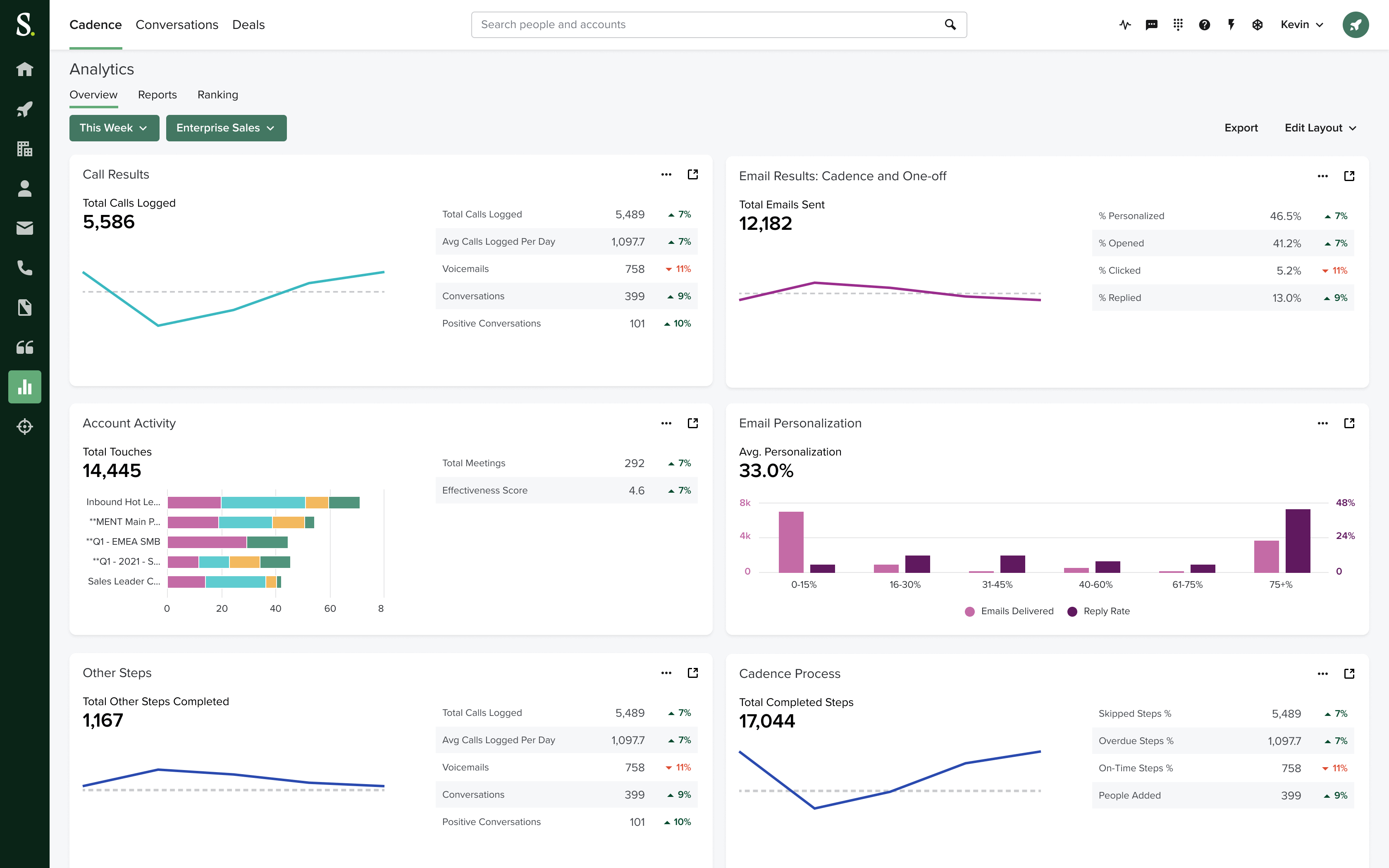
Task: Open the Enterprise Sales team dropdown
Action: [x=226, y=127]
